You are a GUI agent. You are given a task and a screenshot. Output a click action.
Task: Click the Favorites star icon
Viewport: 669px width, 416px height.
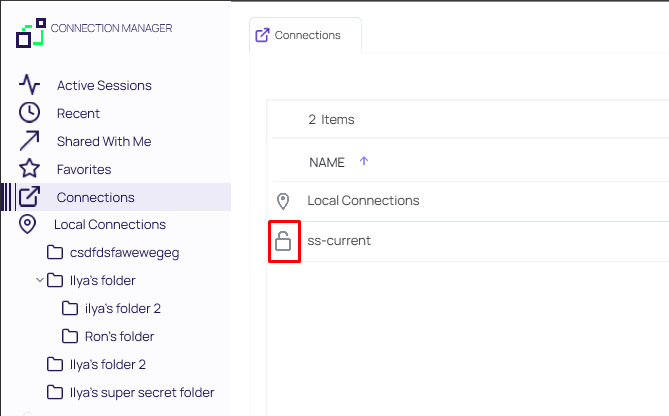[29, 169]
